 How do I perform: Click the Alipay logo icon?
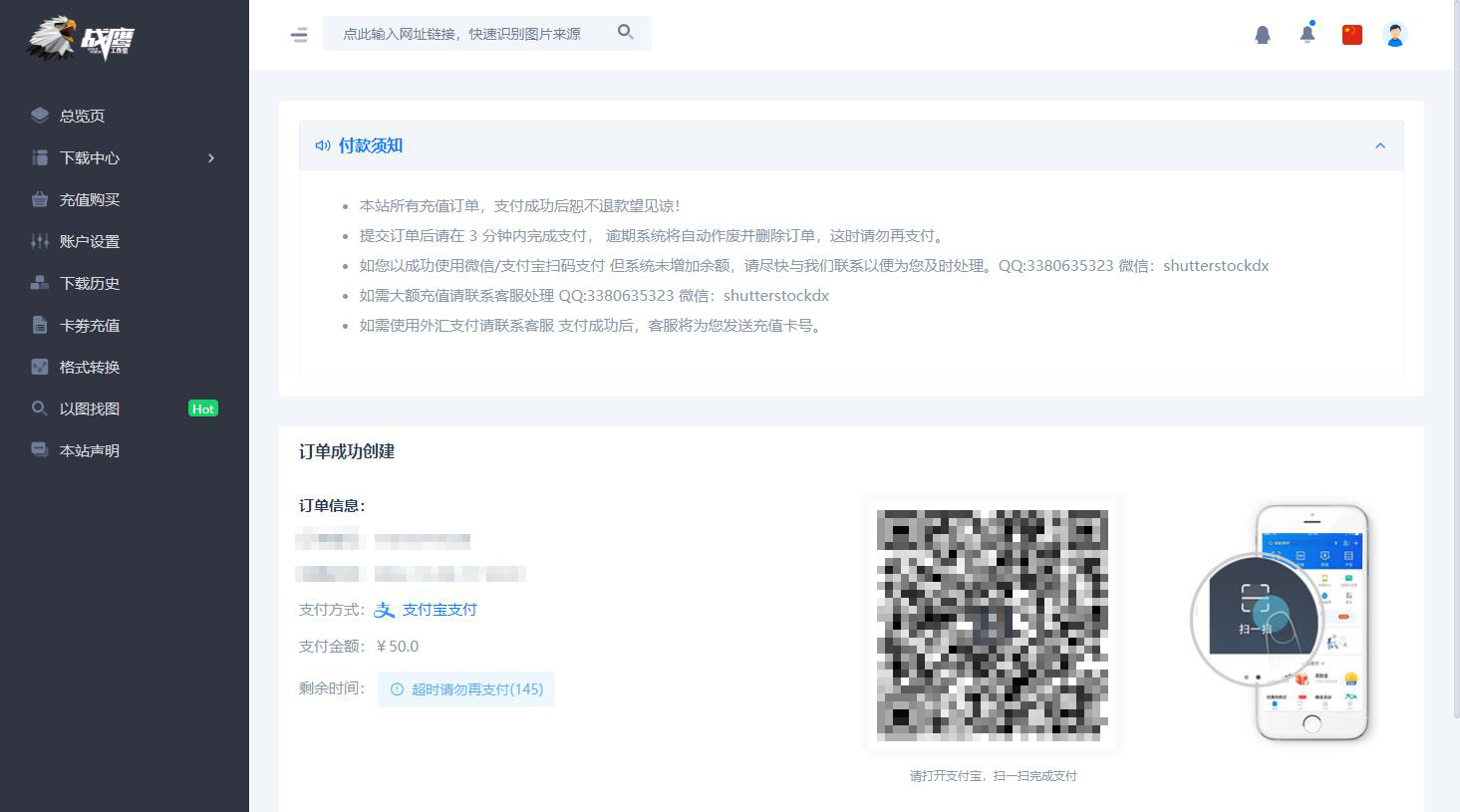coord(385,610)
